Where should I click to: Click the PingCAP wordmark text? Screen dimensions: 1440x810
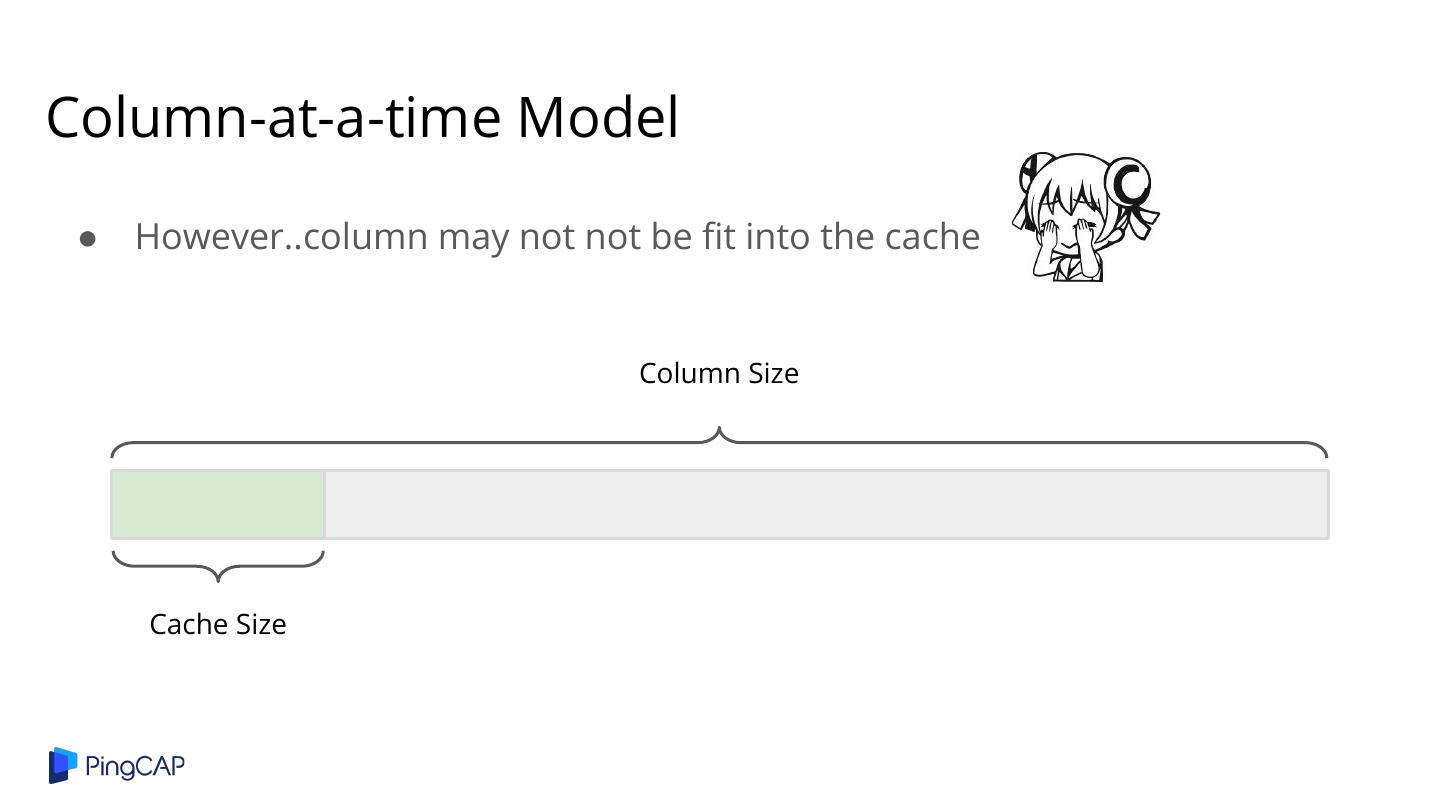[x=135, y=767]
